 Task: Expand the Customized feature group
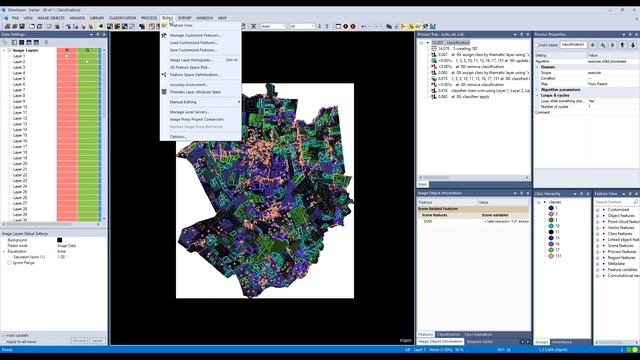coord(598,210)
